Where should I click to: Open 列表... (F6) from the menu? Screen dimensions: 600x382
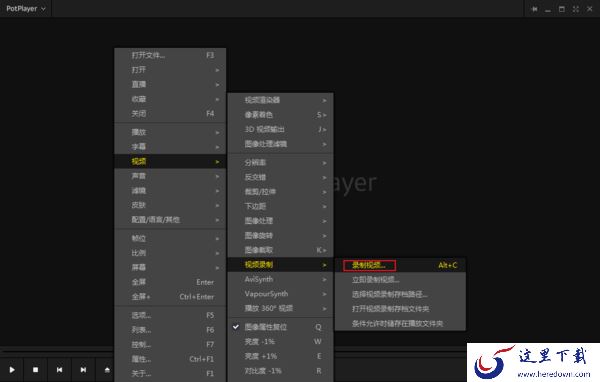pyautogui.click(x=170, y=330)
